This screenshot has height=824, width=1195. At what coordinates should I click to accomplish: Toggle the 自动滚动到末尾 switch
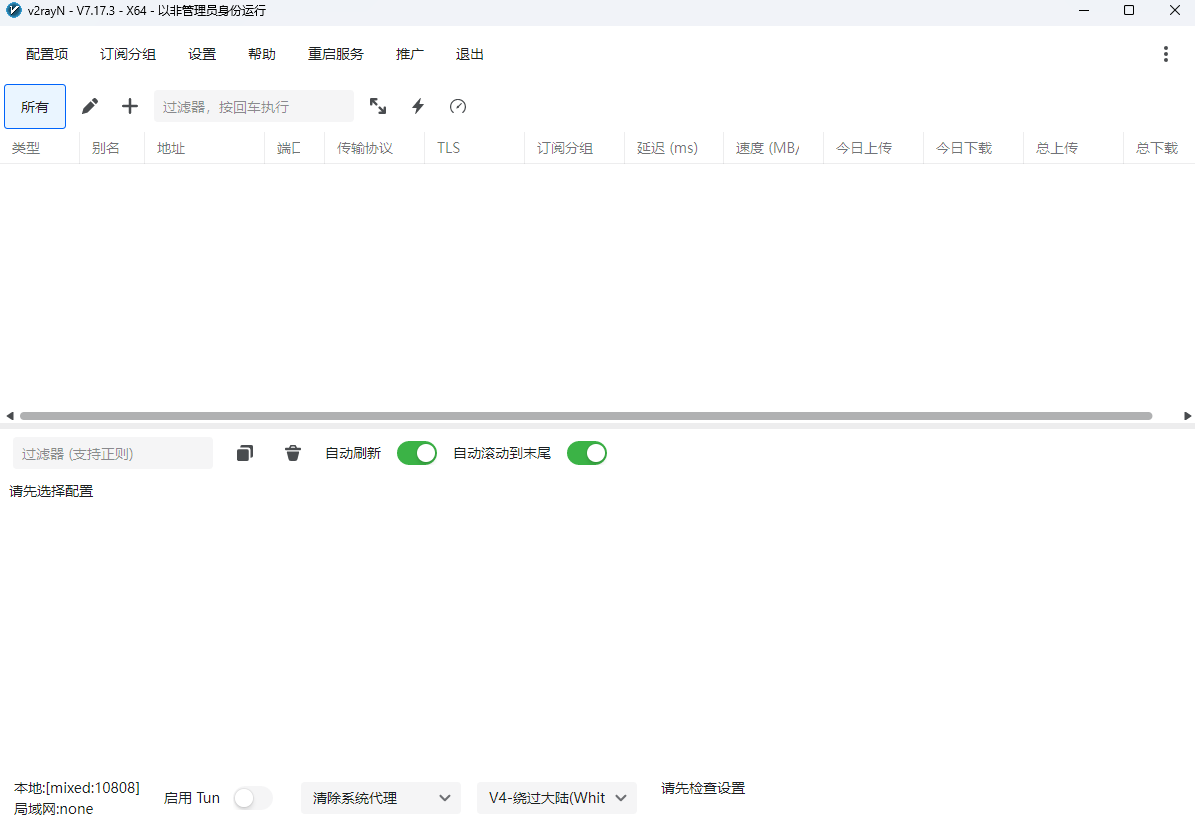click(x=587, y=454)
